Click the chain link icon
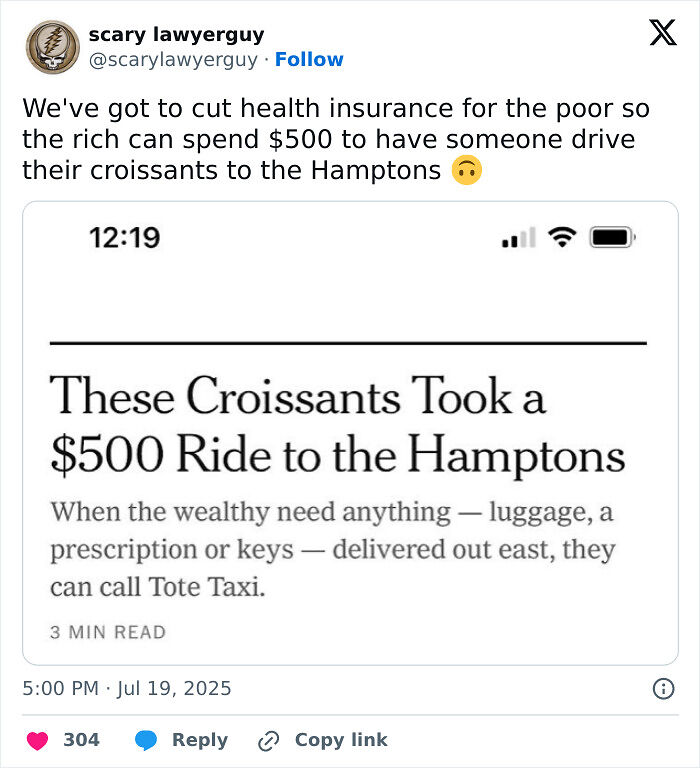 point(268,741)
